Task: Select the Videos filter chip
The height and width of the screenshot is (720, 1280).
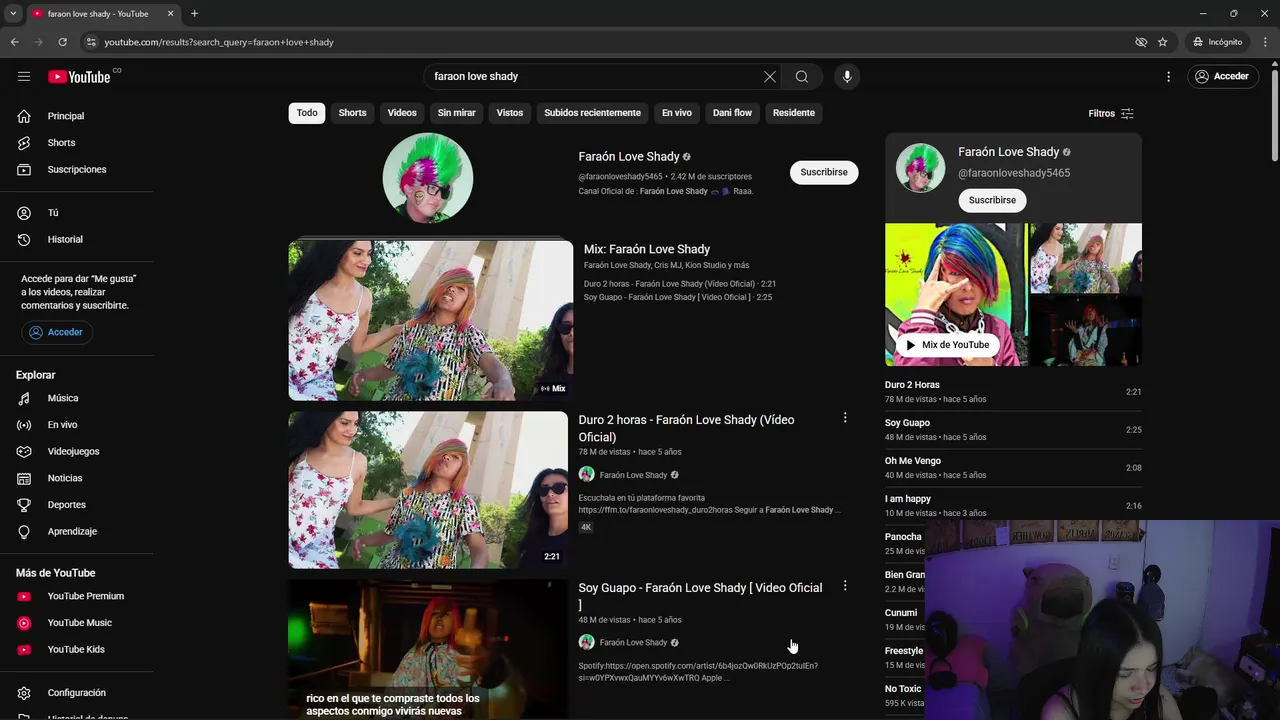Action: pyautogui.click(x=402, y=113)
